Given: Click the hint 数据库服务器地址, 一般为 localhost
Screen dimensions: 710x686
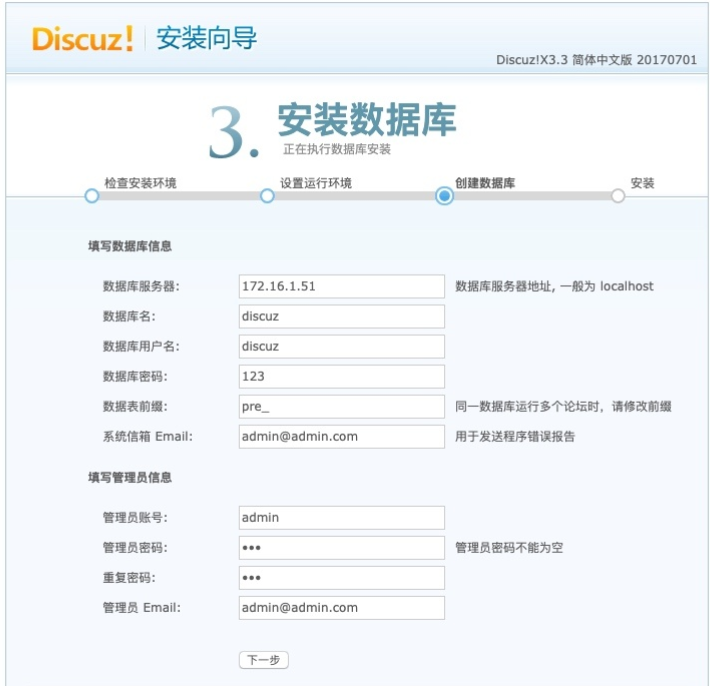Looking at the screenshot, I should click(x=554, y=286).
